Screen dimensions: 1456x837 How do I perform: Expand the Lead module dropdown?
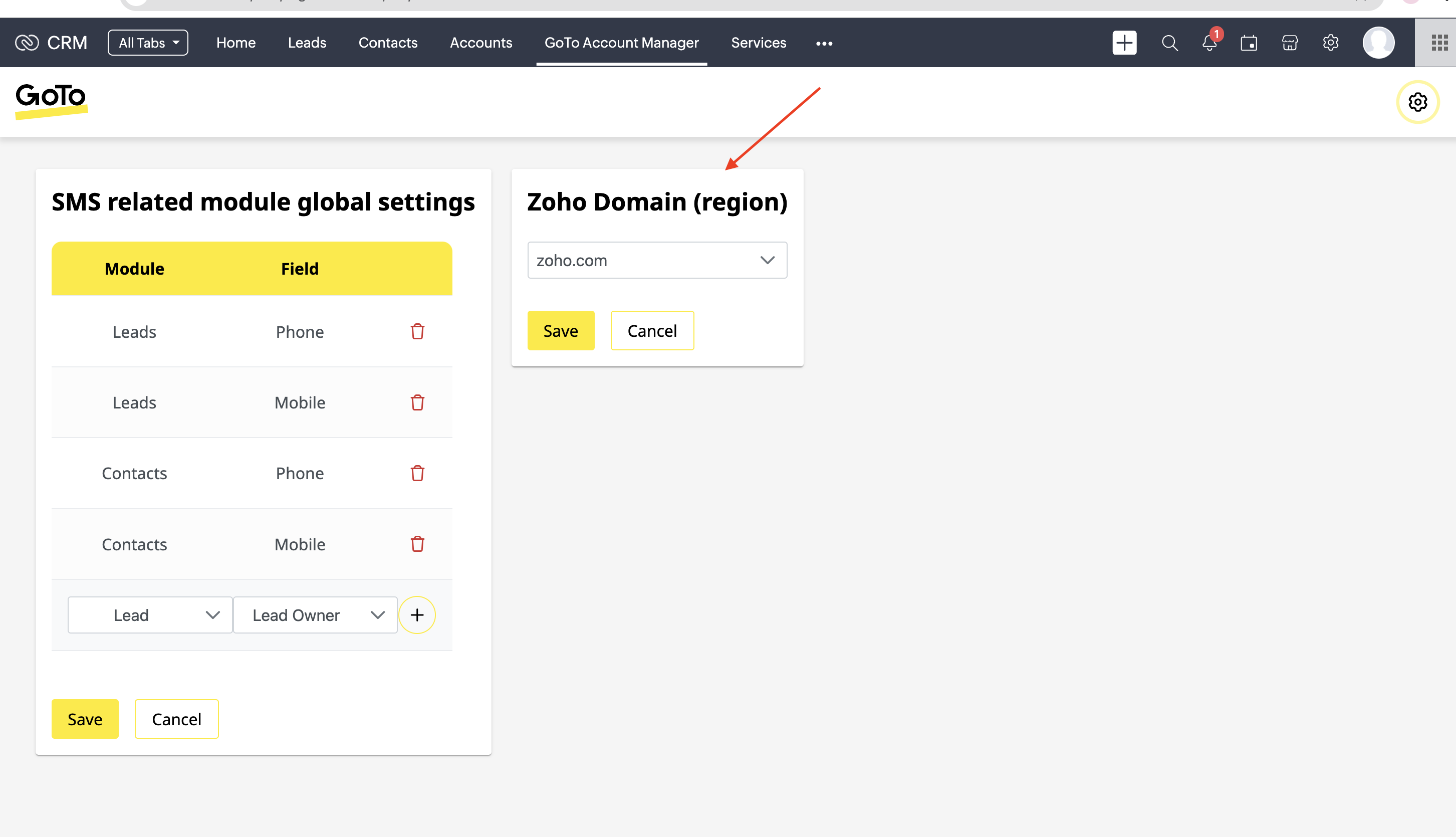tap(150, 614)
